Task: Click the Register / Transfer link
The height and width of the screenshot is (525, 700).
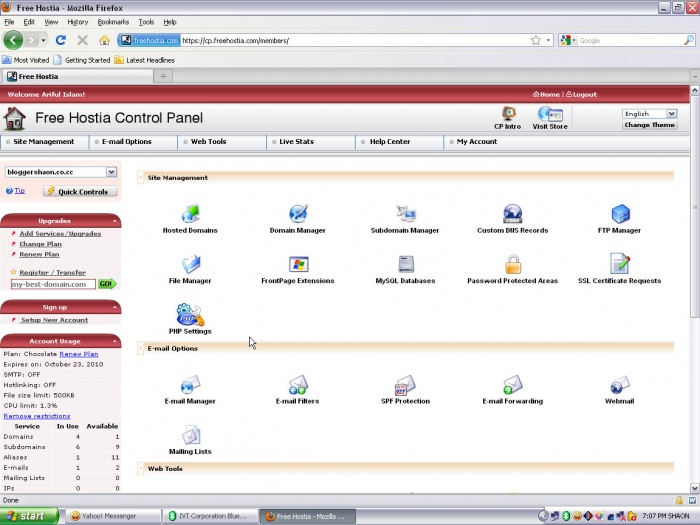Action: pyautogui.click(x=52, y=272)
